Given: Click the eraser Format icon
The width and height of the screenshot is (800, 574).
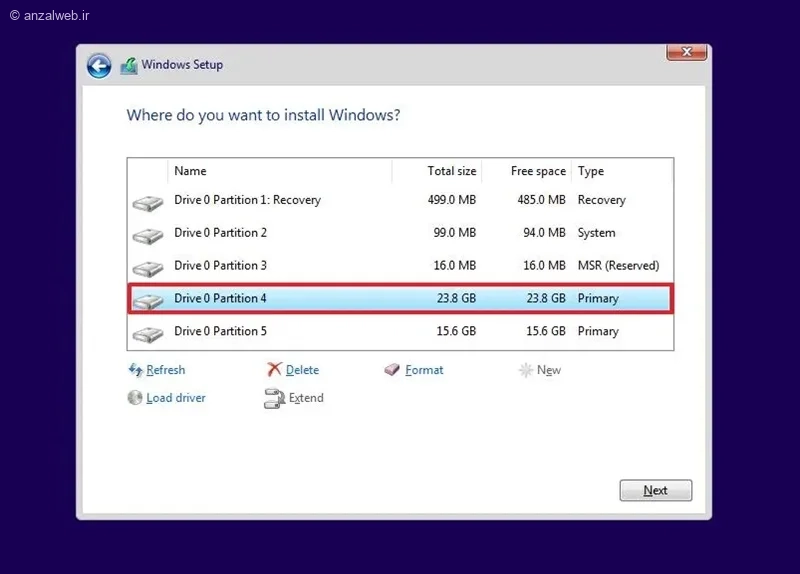Looking at the screenshot, I should click(x=392, y=369).
